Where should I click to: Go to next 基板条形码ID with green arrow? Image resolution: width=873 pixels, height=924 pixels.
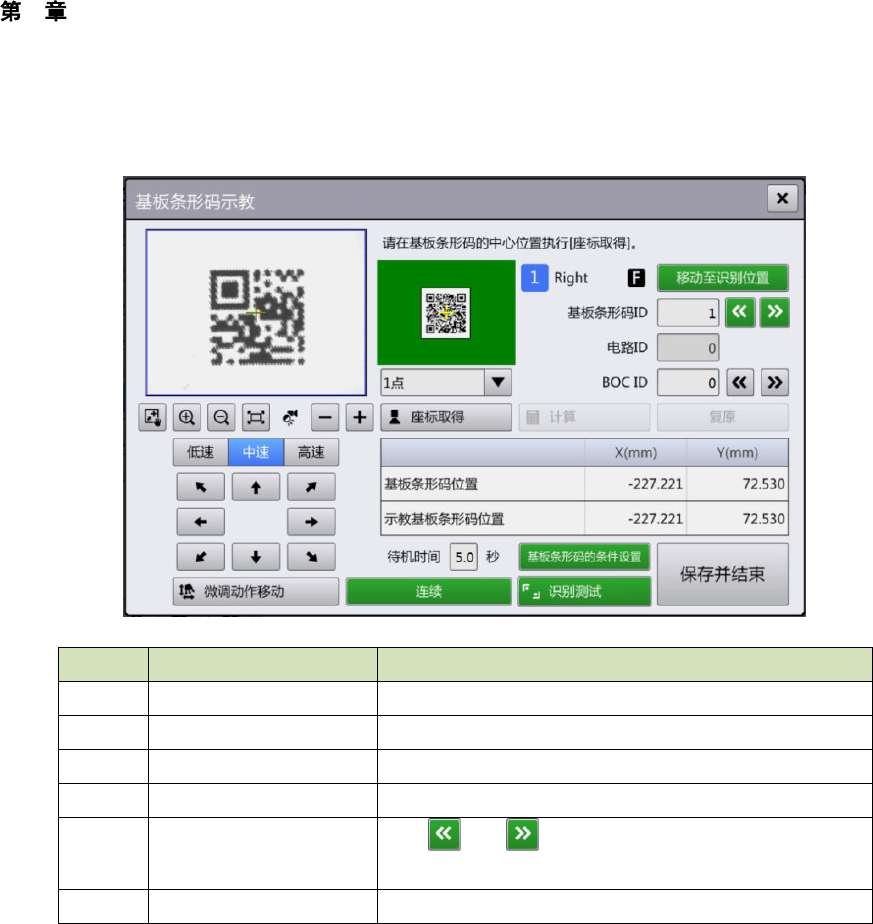click(x=775, y=312)
